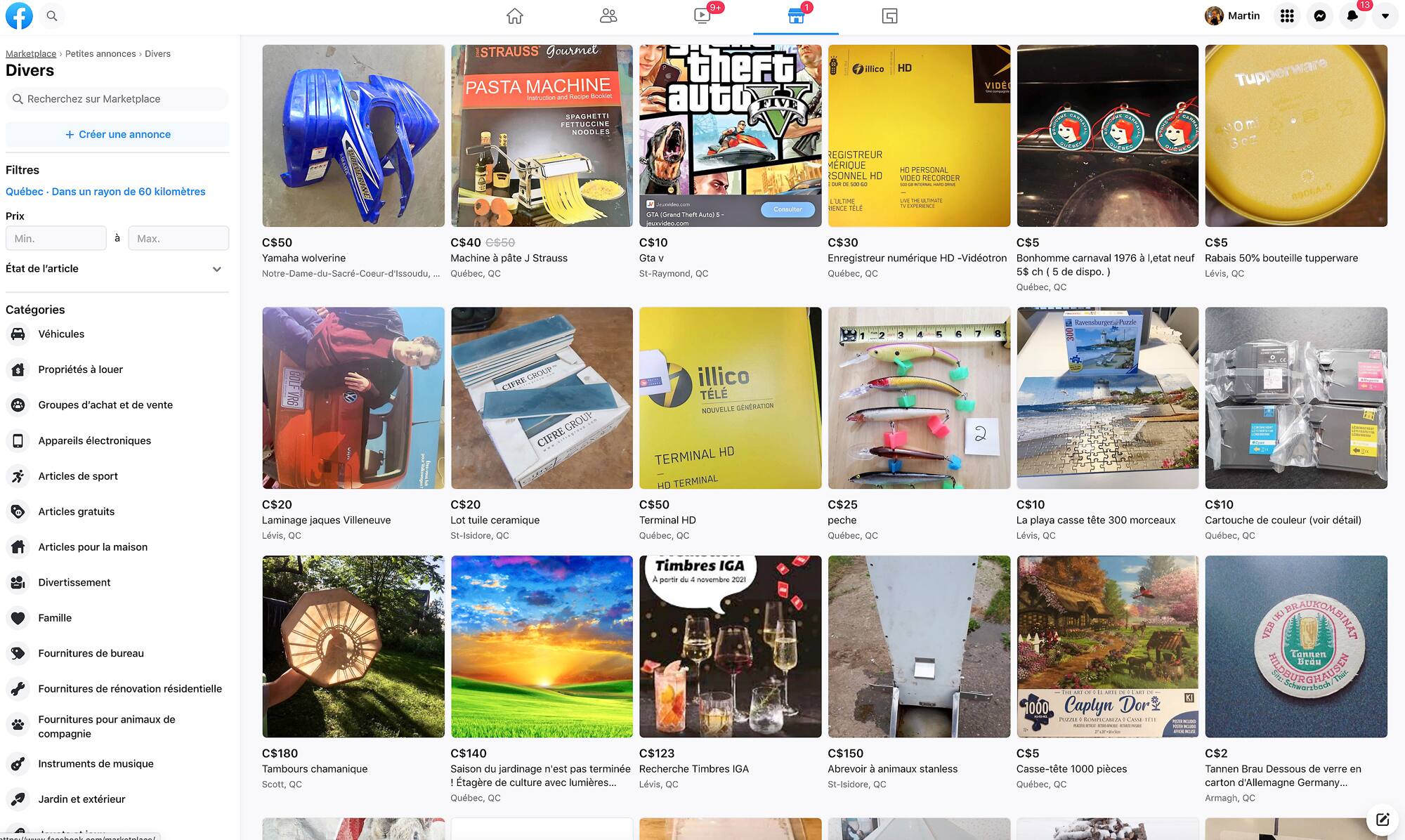
Task: Open the apps grid menu icon
Action: (x=1287, y=16)
